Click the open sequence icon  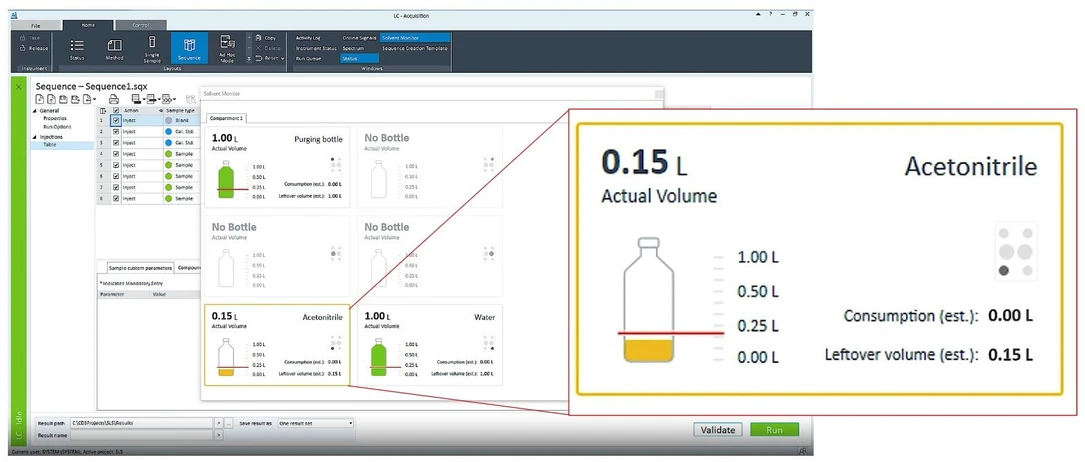click(x=51, y=100)
